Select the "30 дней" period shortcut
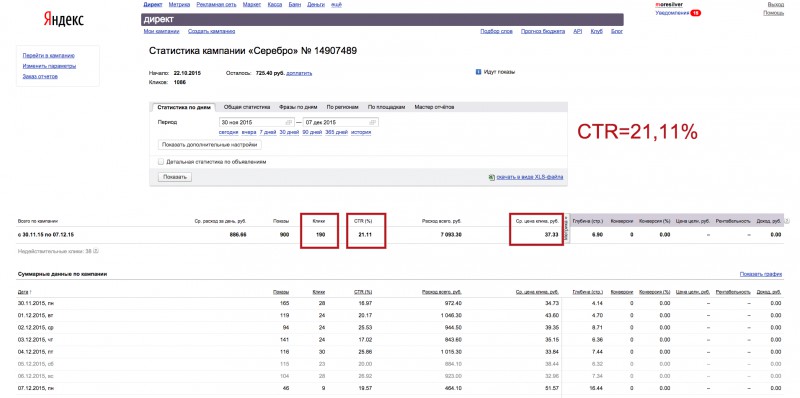The image size is (800, 398). (290, 132)
